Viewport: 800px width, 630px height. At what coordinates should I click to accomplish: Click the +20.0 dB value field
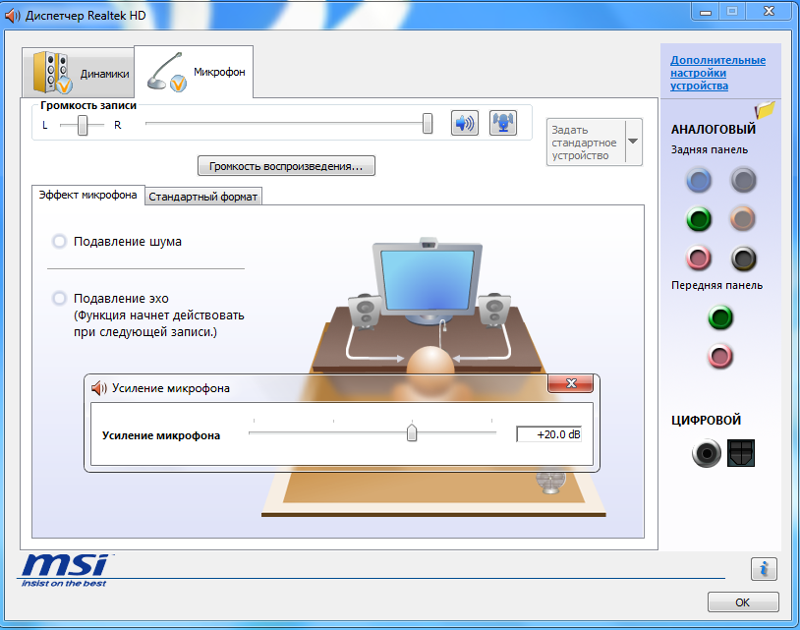tap(549, 435)
